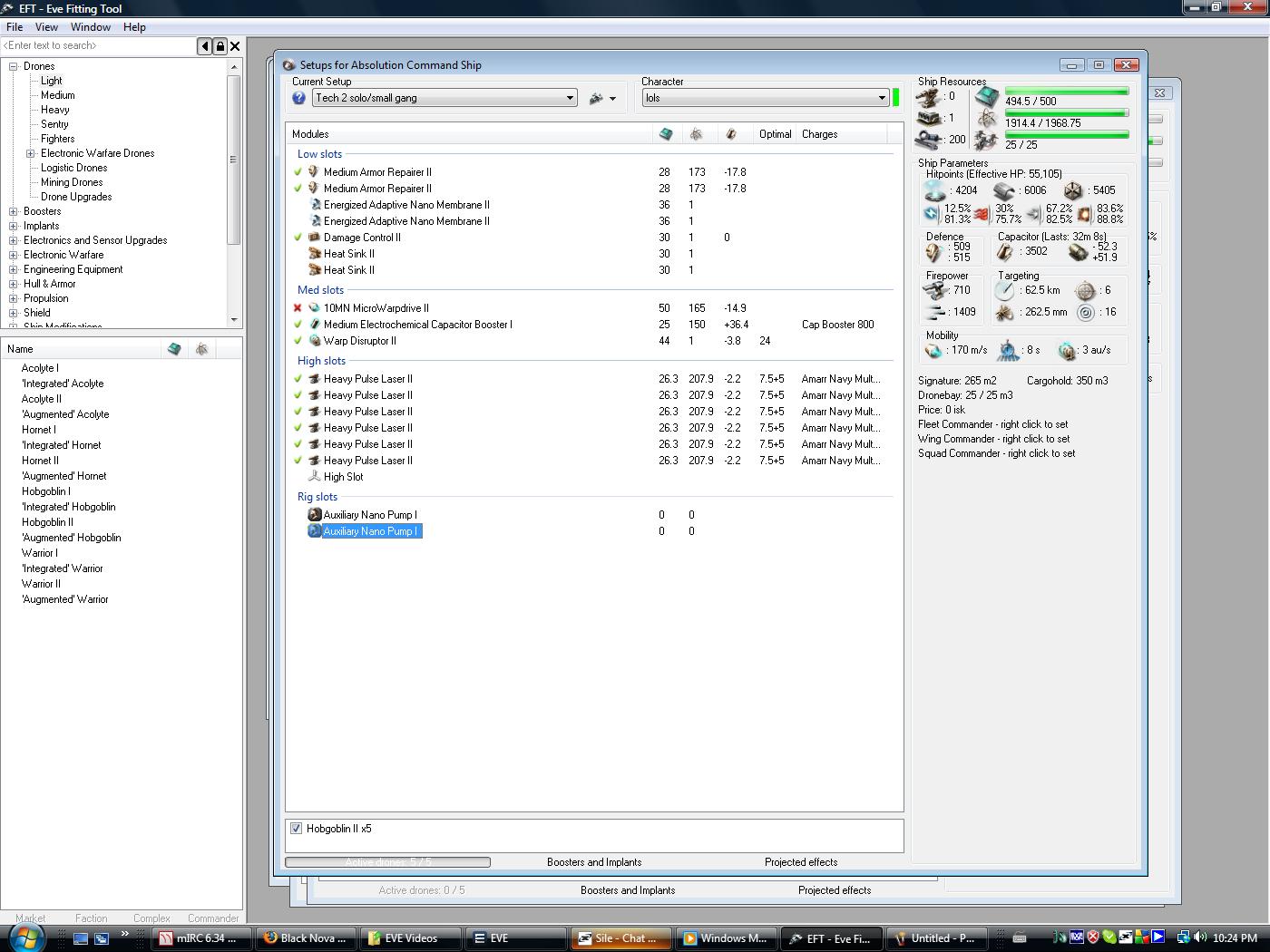Expand the Hull & Armor tree node

point(14,284)
